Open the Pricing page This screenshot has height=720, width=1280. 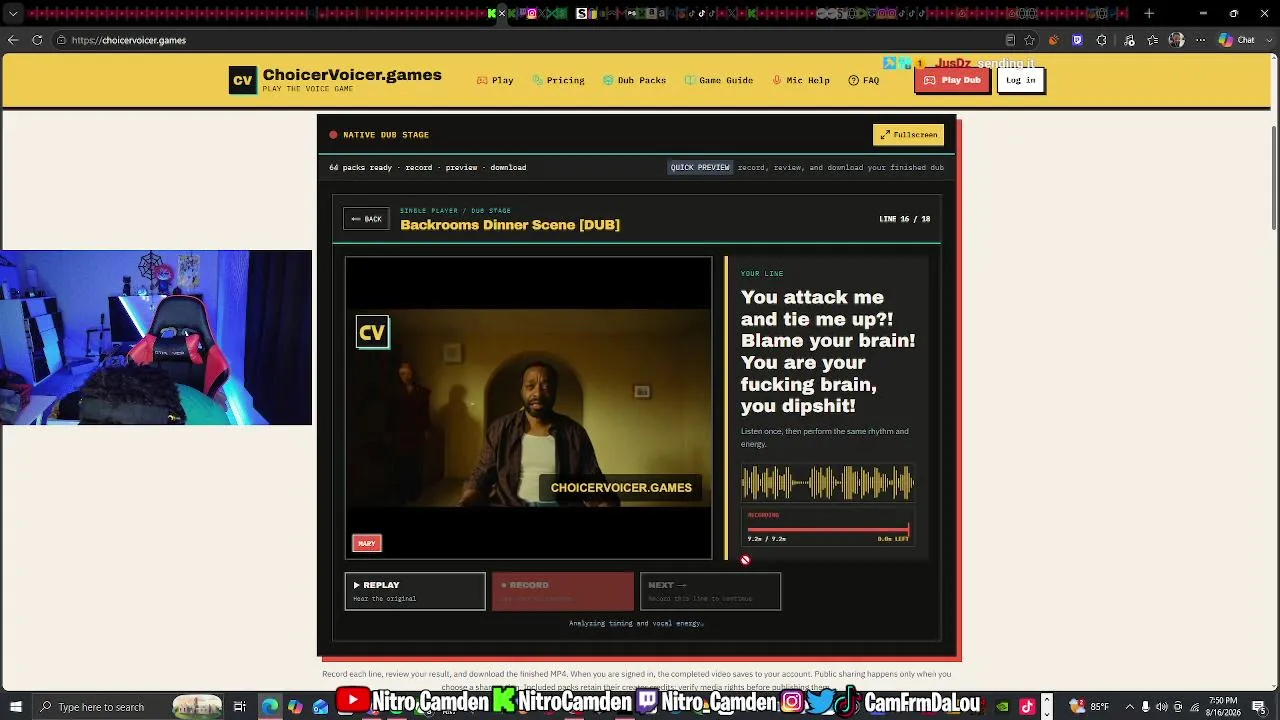558,80
